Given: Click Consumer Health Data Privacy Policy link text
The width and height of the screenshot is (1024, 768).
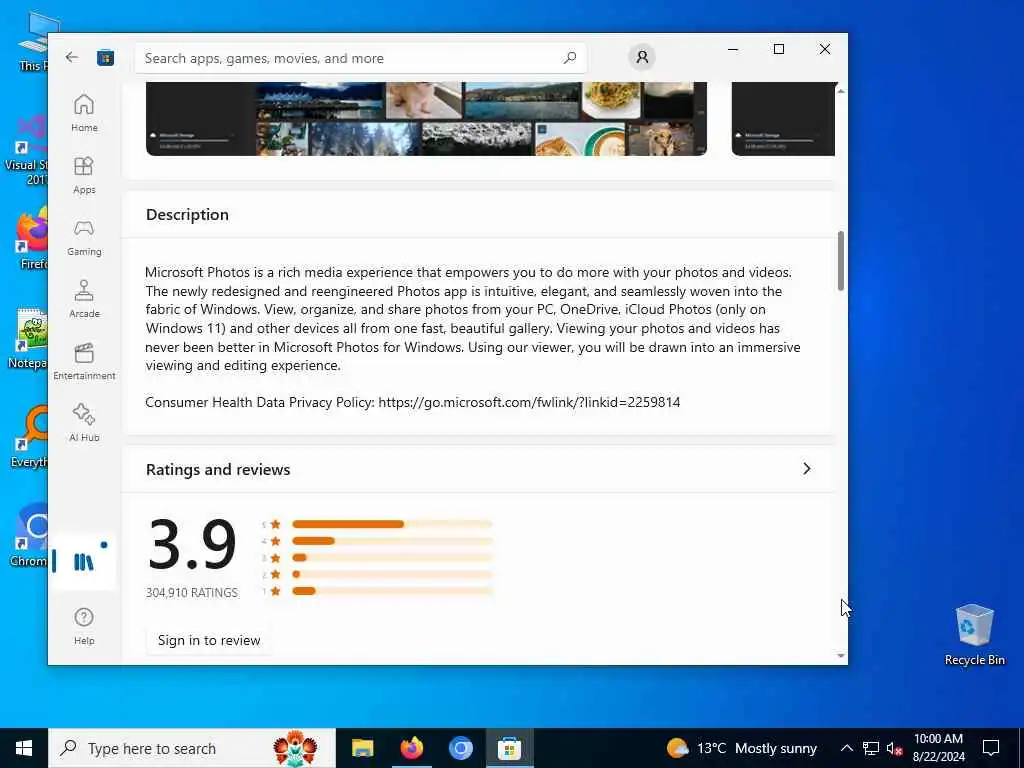Looking at the screenshot, I should (x=413, y=402).
